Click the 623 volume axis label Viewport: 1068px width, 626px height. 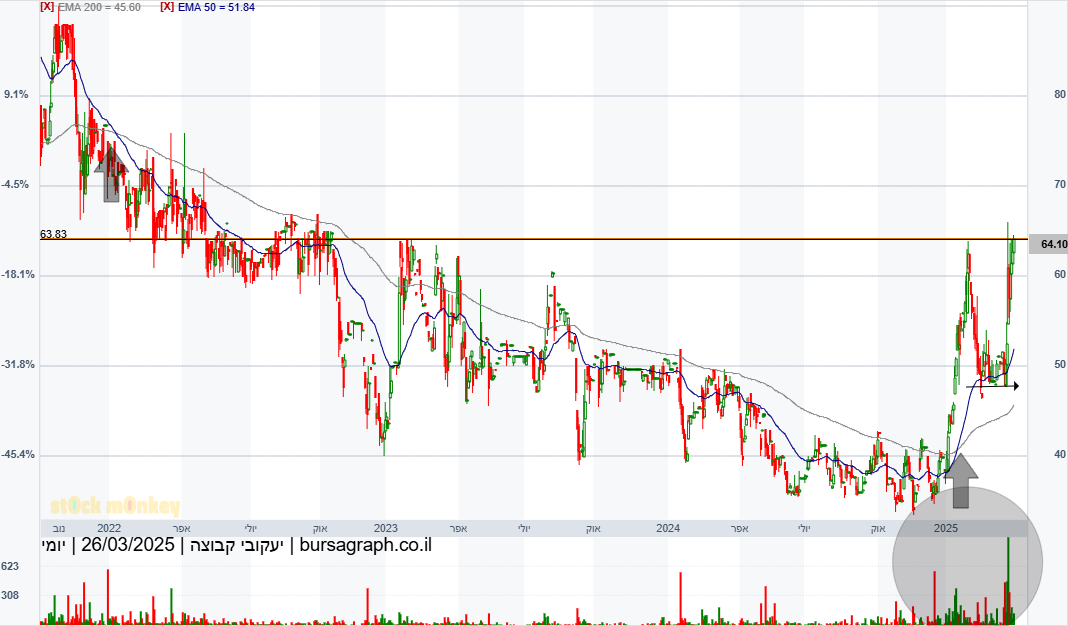coord(10,566)
